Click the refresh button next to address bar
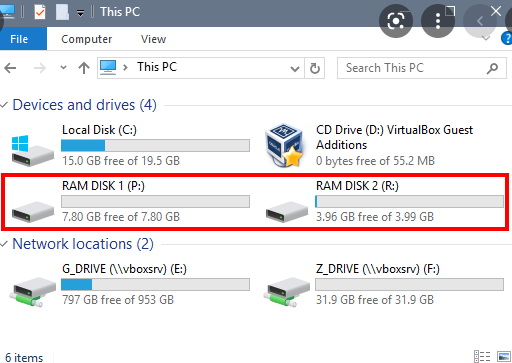The height and width of the screenshot is (363, 512). [x=315, y=68]
